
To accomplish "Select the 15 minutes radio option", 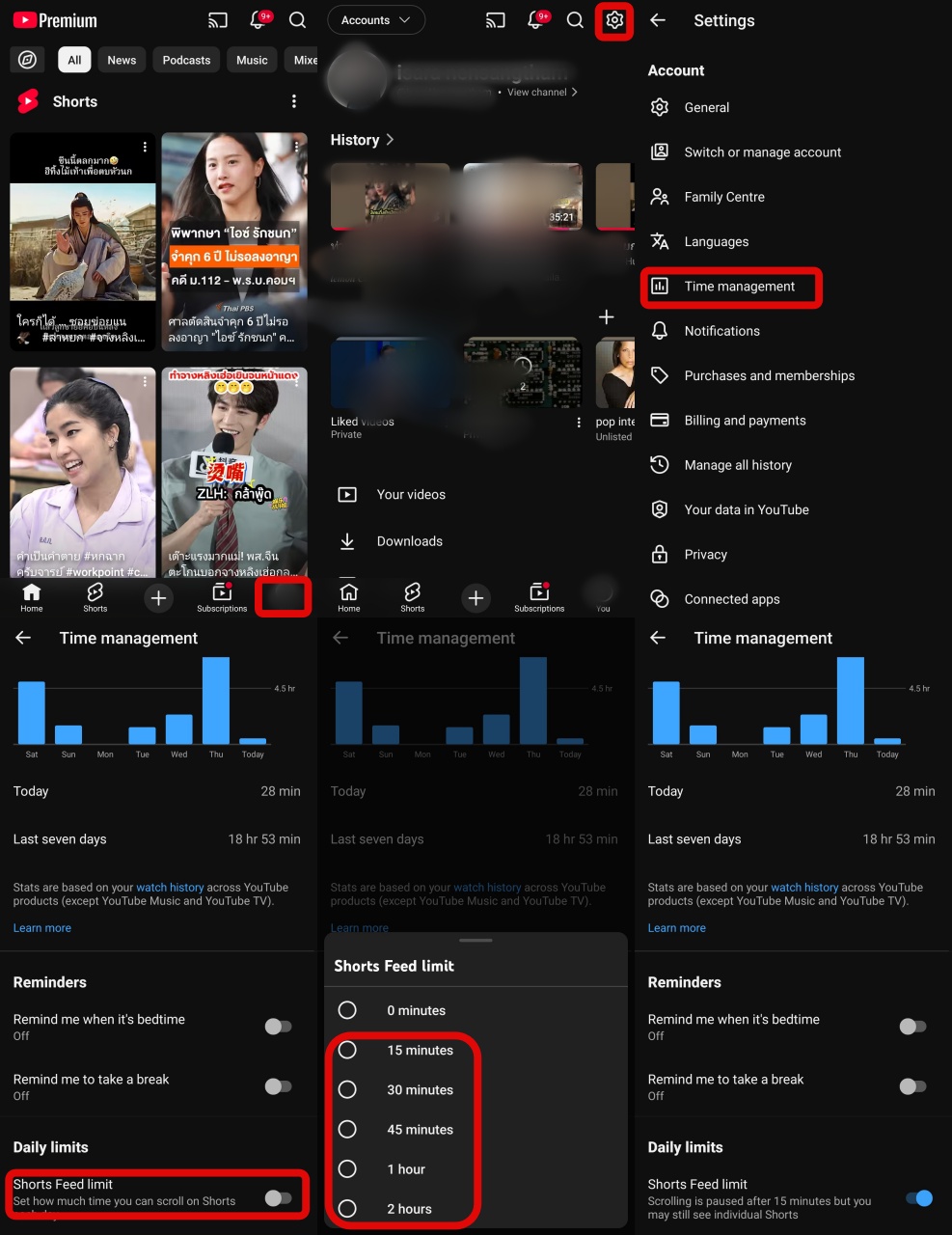I will (x=347, y=1050).
